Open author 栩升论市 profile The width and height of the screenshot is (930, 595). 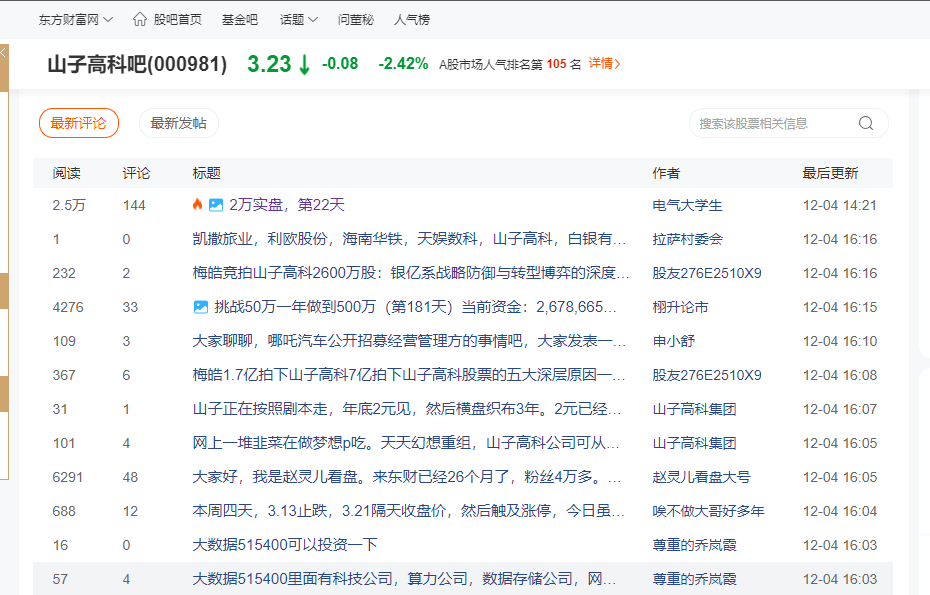[x=680, y=307]
